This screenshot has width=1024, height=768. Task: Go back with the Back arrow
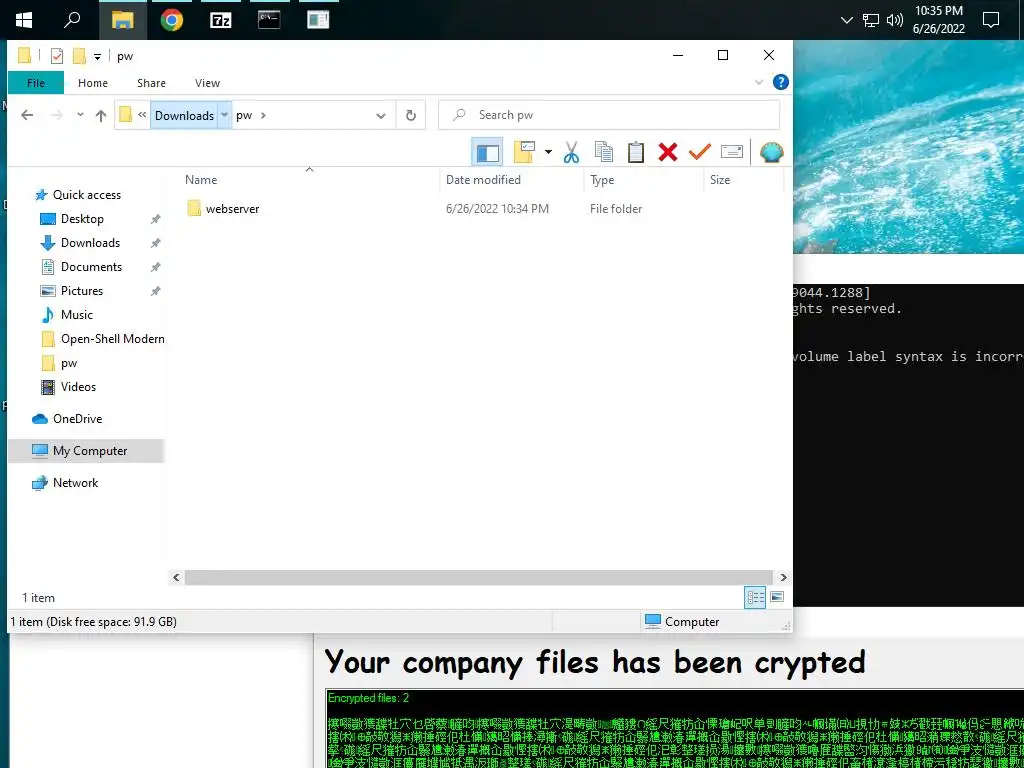[27, 115]
